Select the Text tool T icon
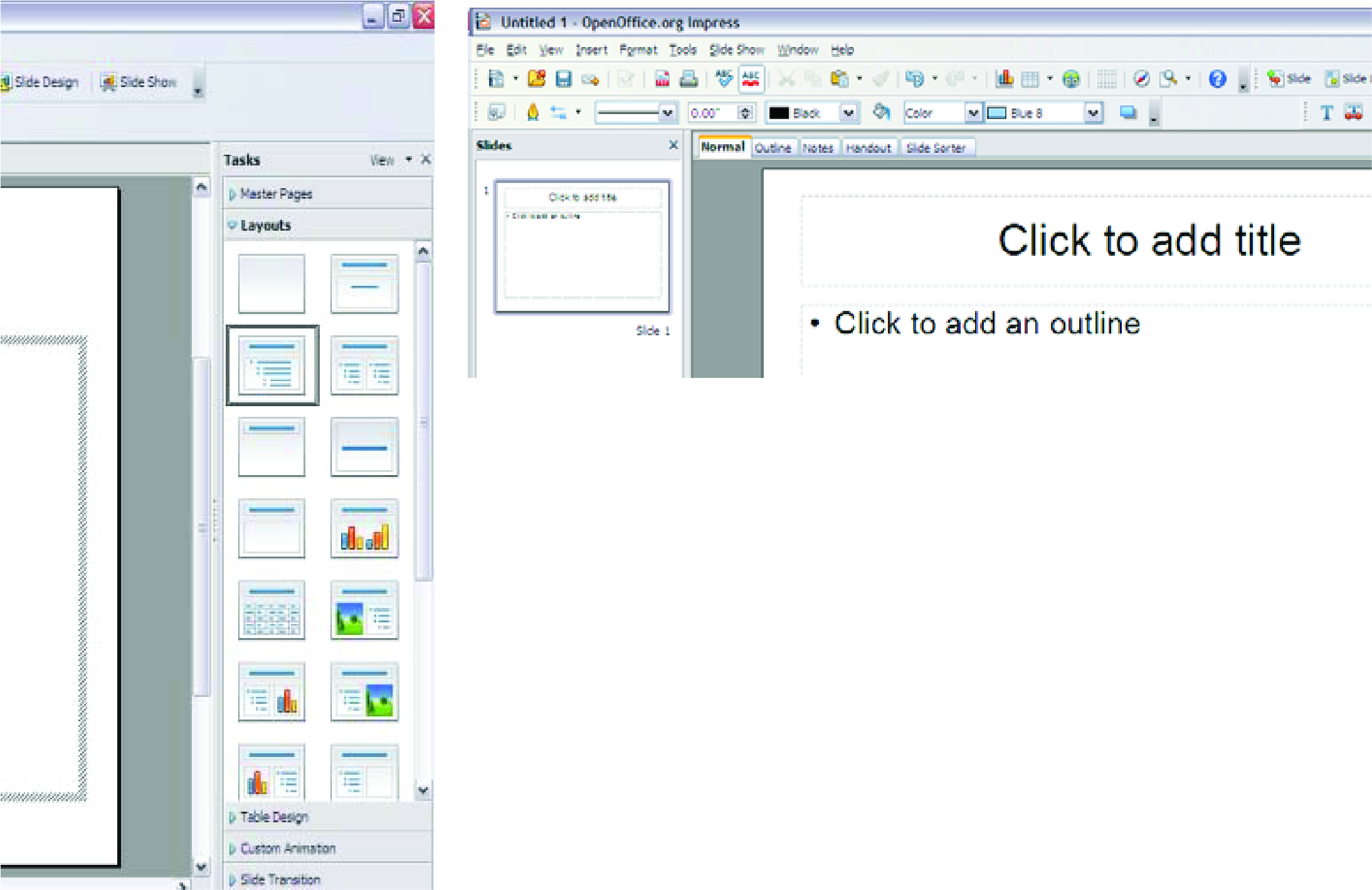 click(1326, 113)
